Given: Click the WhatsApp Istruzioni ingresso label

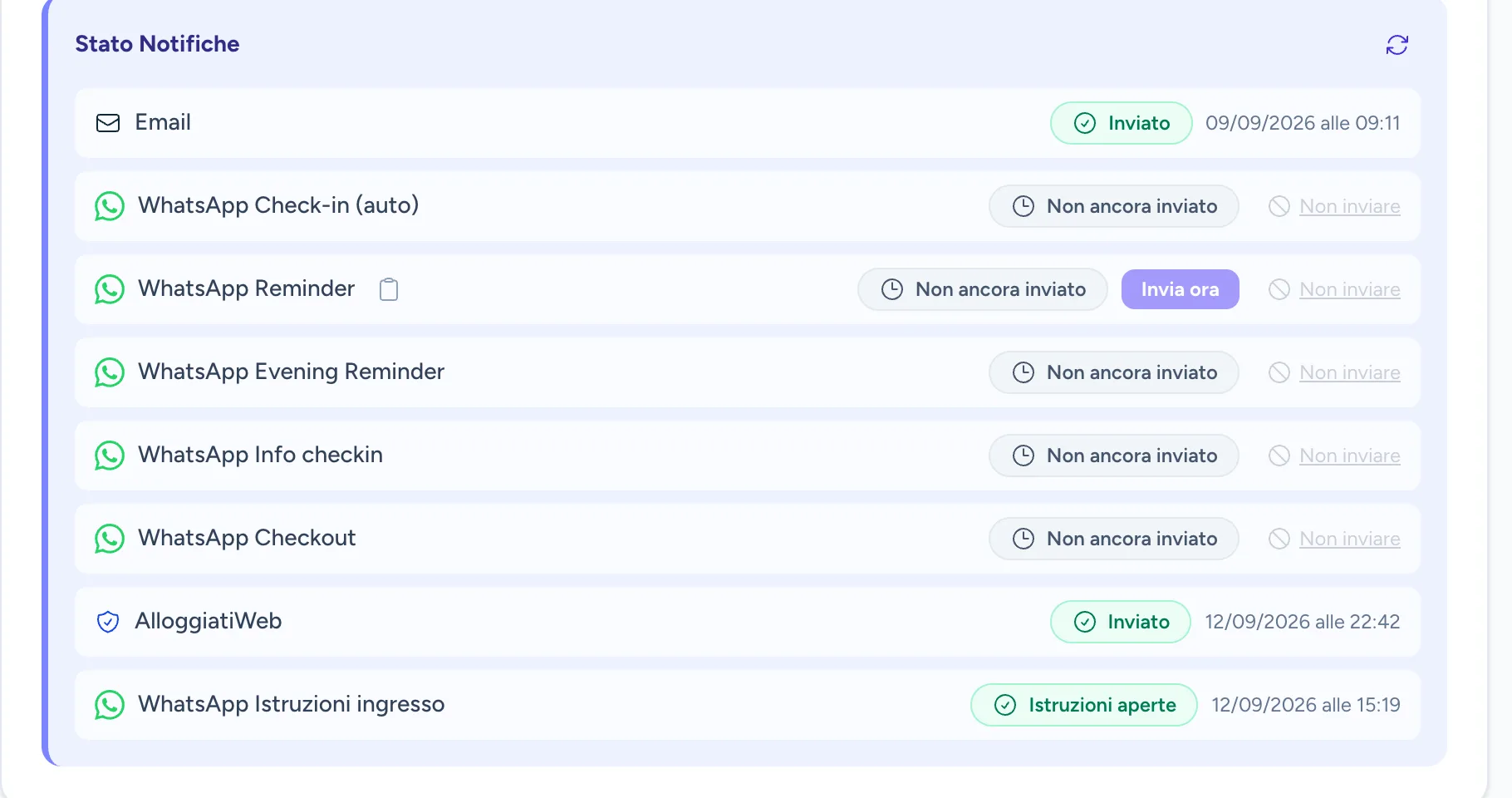Looking at the screenshot, I should (x=292, y=705).
